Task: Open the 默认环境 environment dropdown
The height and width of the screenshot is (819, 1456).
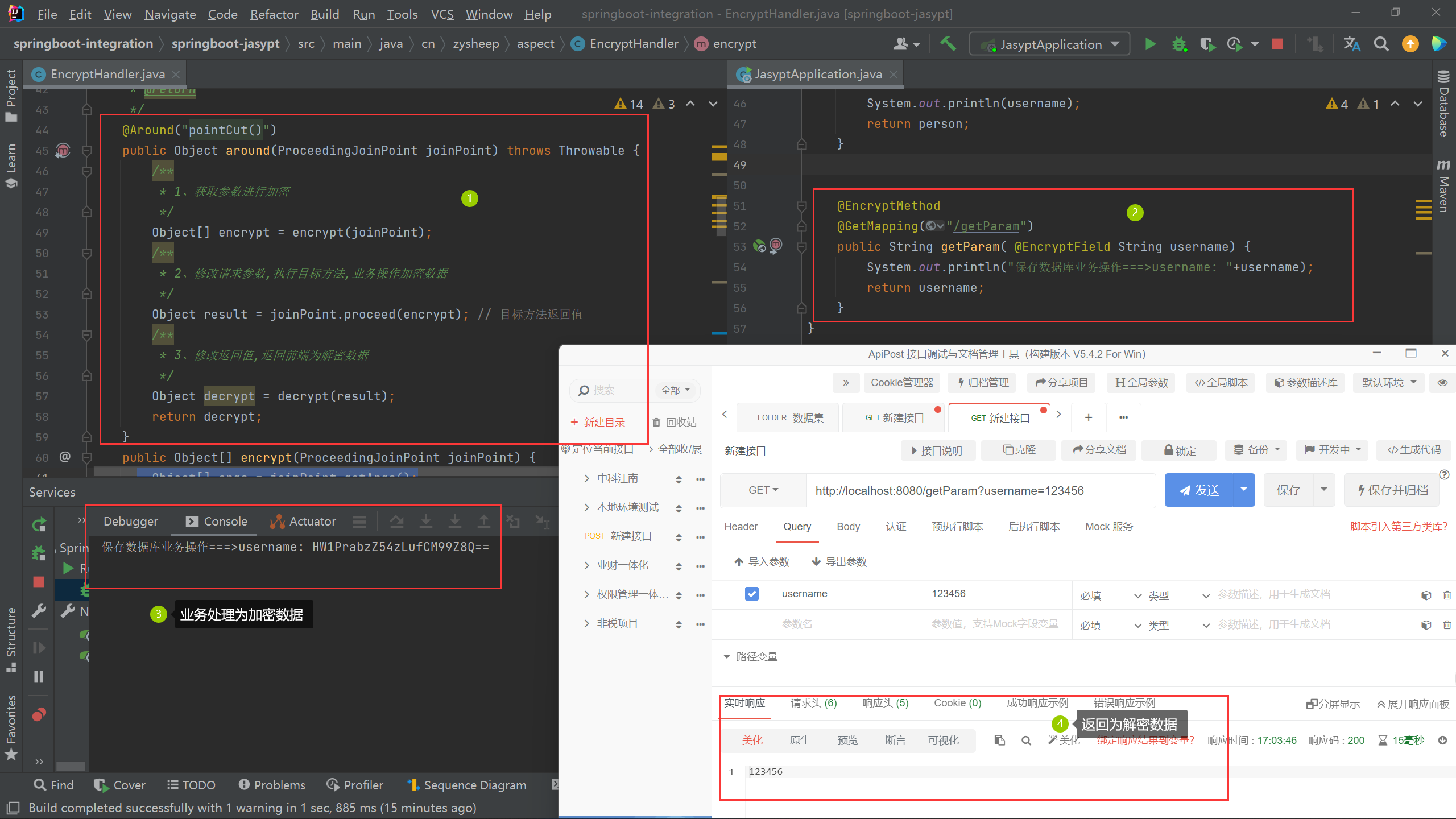Action: tap(1388, 382)
